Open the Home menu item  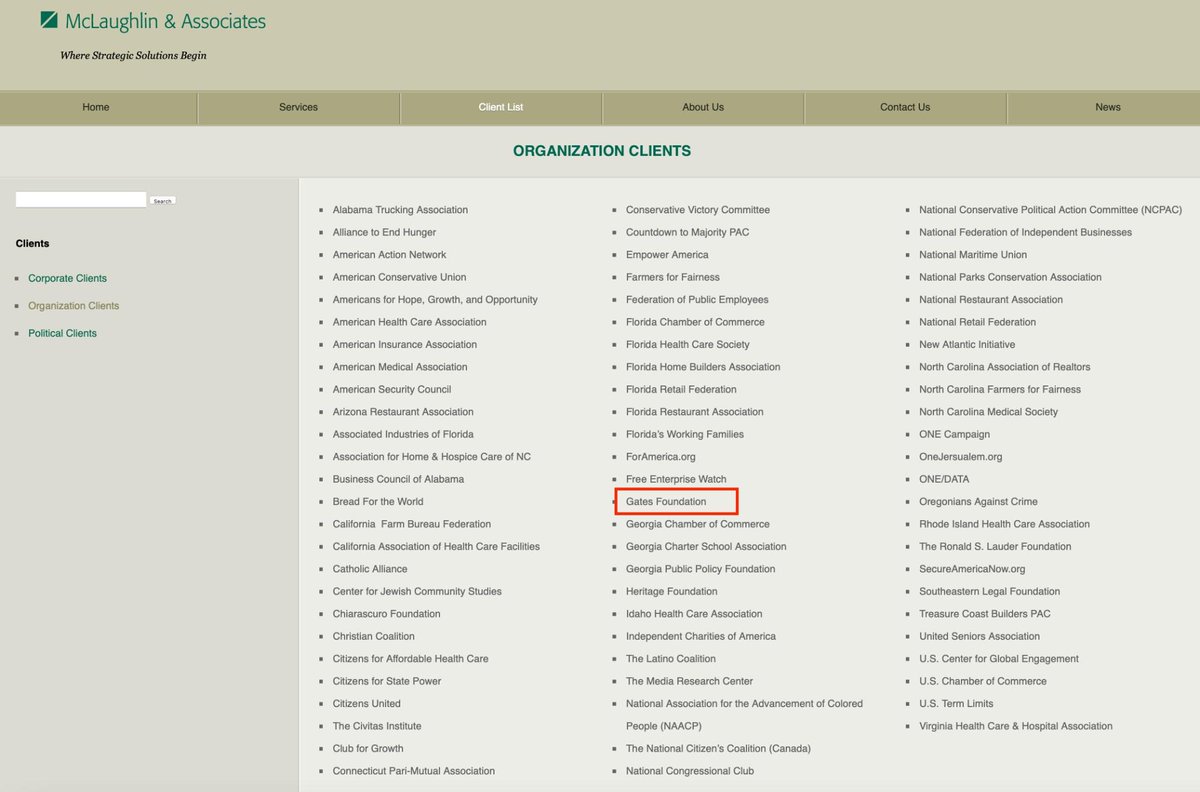tap(96, 107)
